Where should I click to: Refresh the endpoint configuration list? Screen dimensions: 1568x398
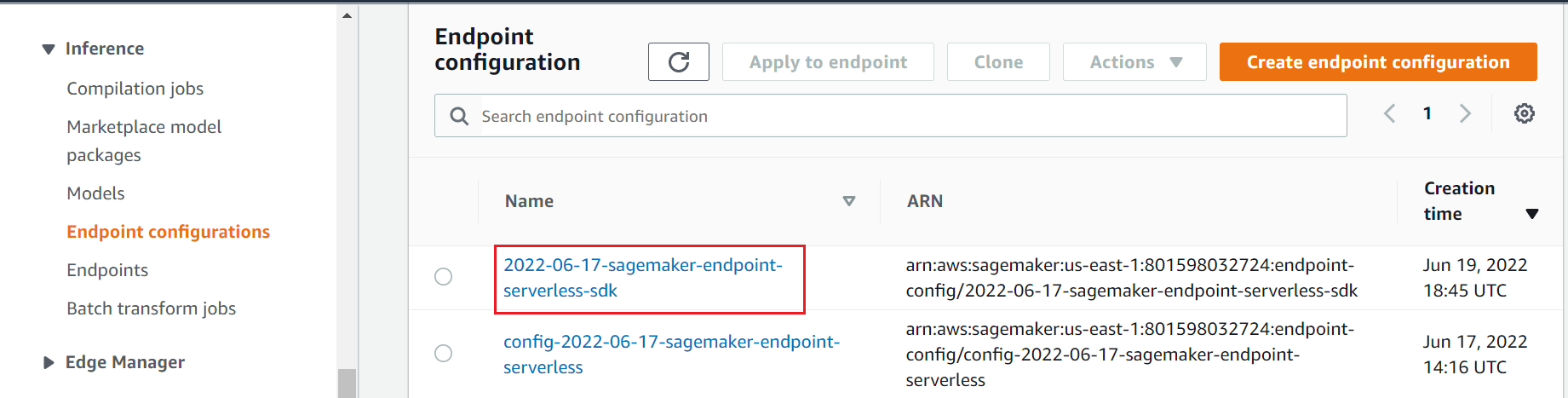(x=678, y=62)
